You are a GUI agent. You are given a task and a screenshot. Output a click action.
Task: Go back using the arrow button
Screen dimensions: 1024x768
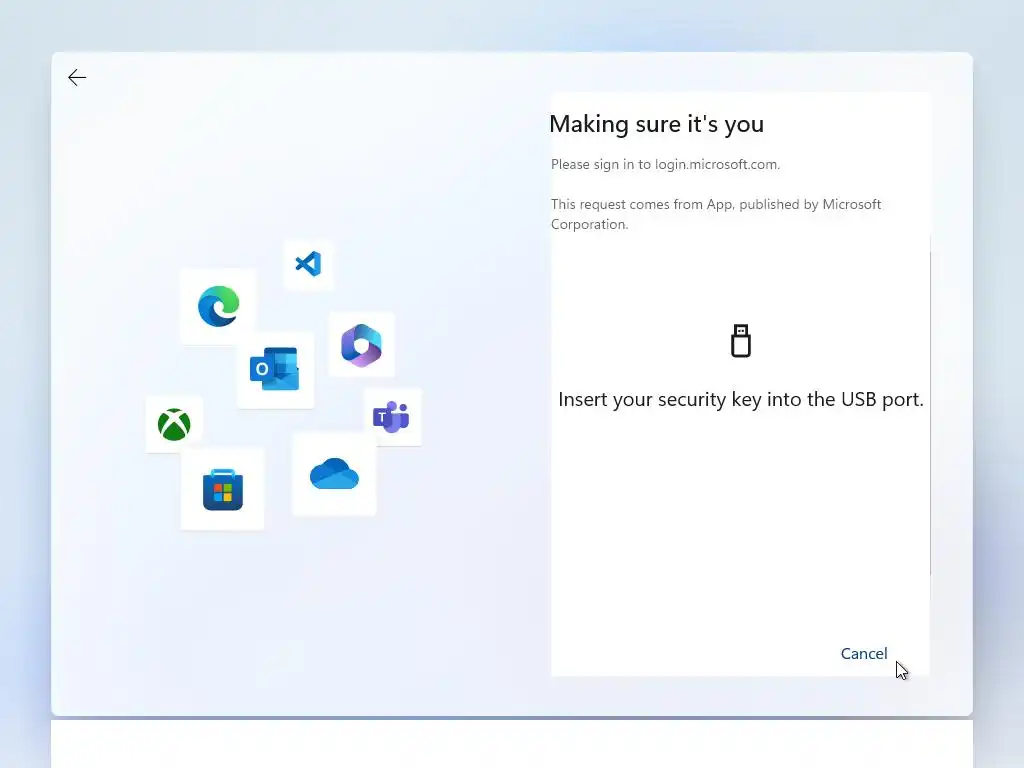77,78
